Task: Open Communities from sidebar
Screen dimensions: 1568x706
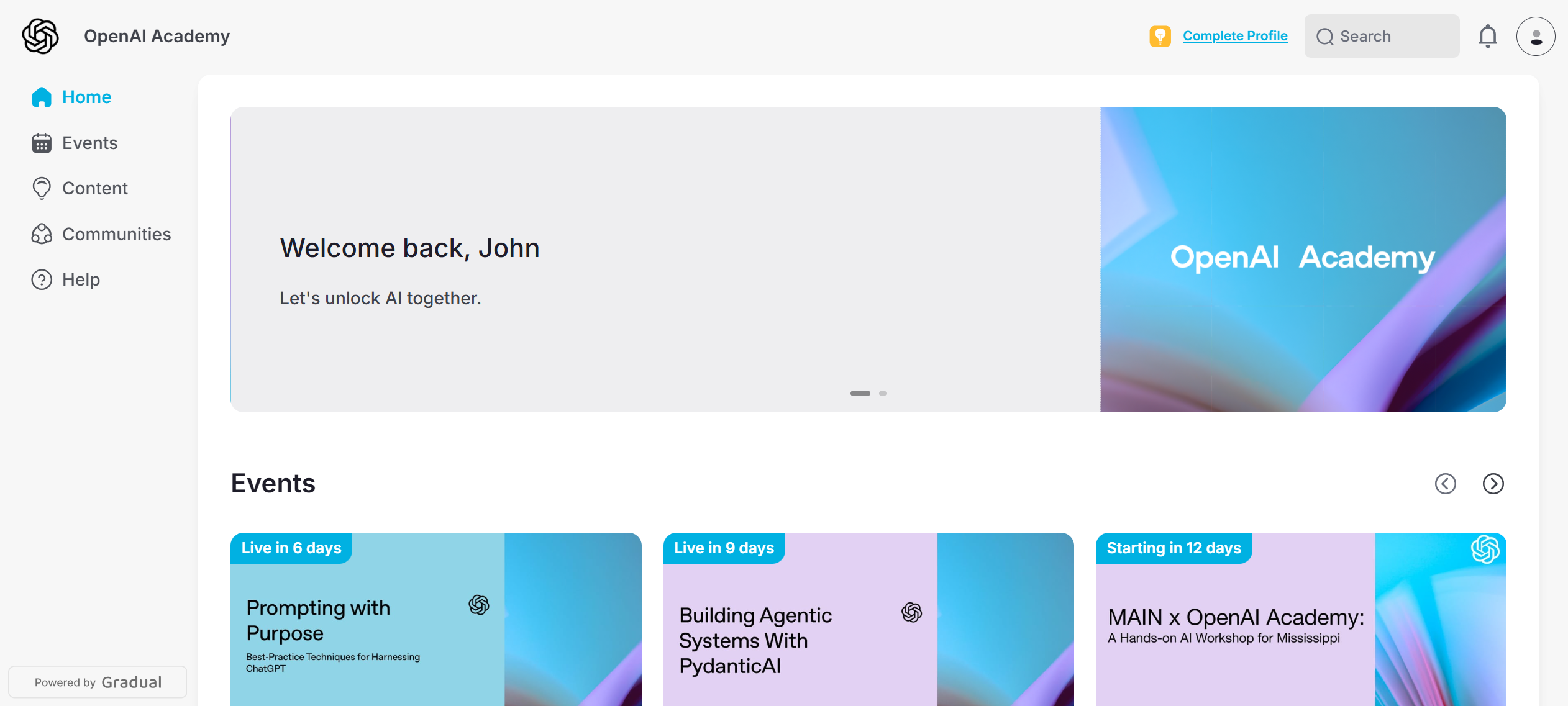Action: coord(101,234)
